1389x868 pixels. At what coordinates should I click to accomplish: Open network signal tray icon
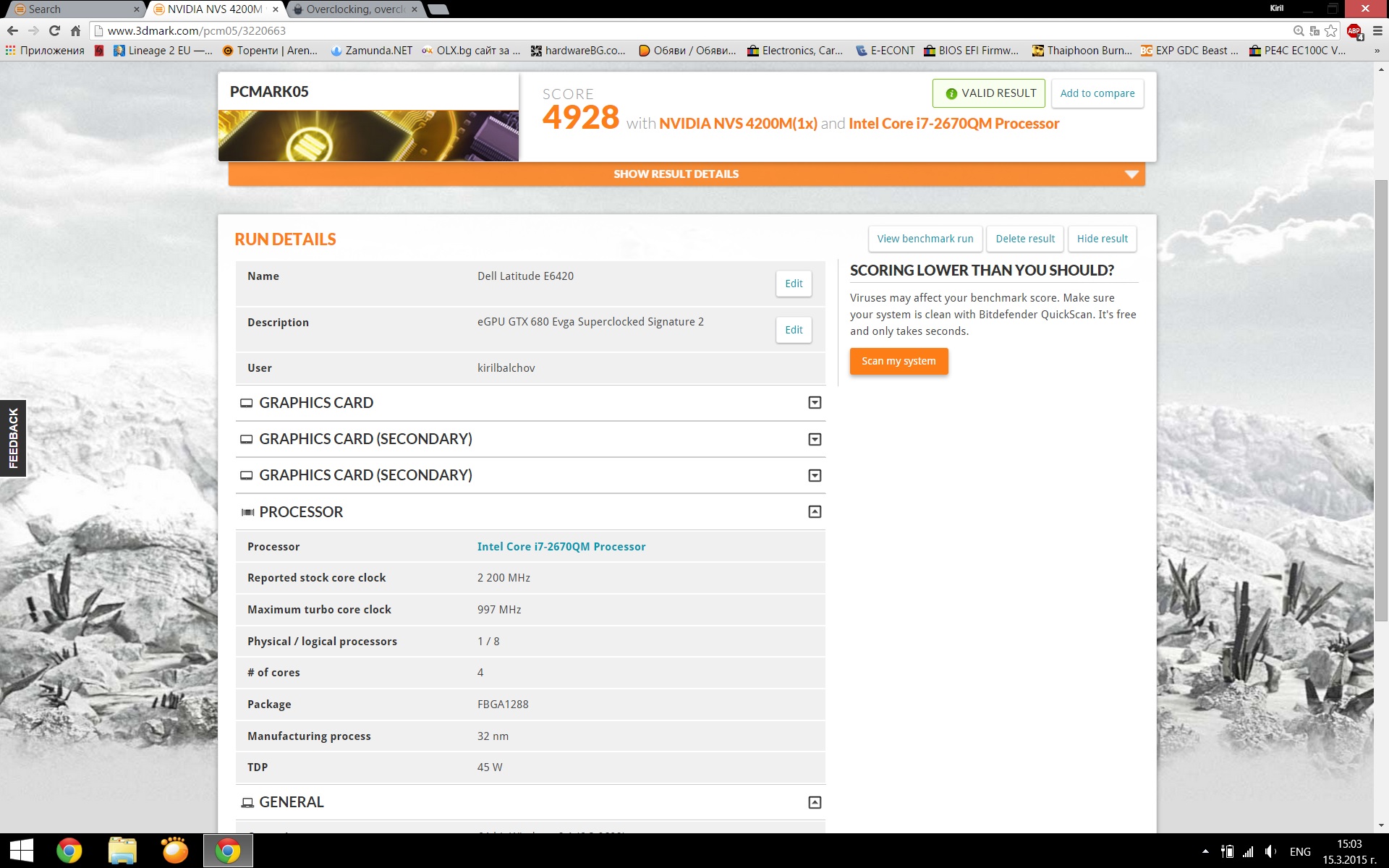pyautogui.click(x=1249, y=851)
